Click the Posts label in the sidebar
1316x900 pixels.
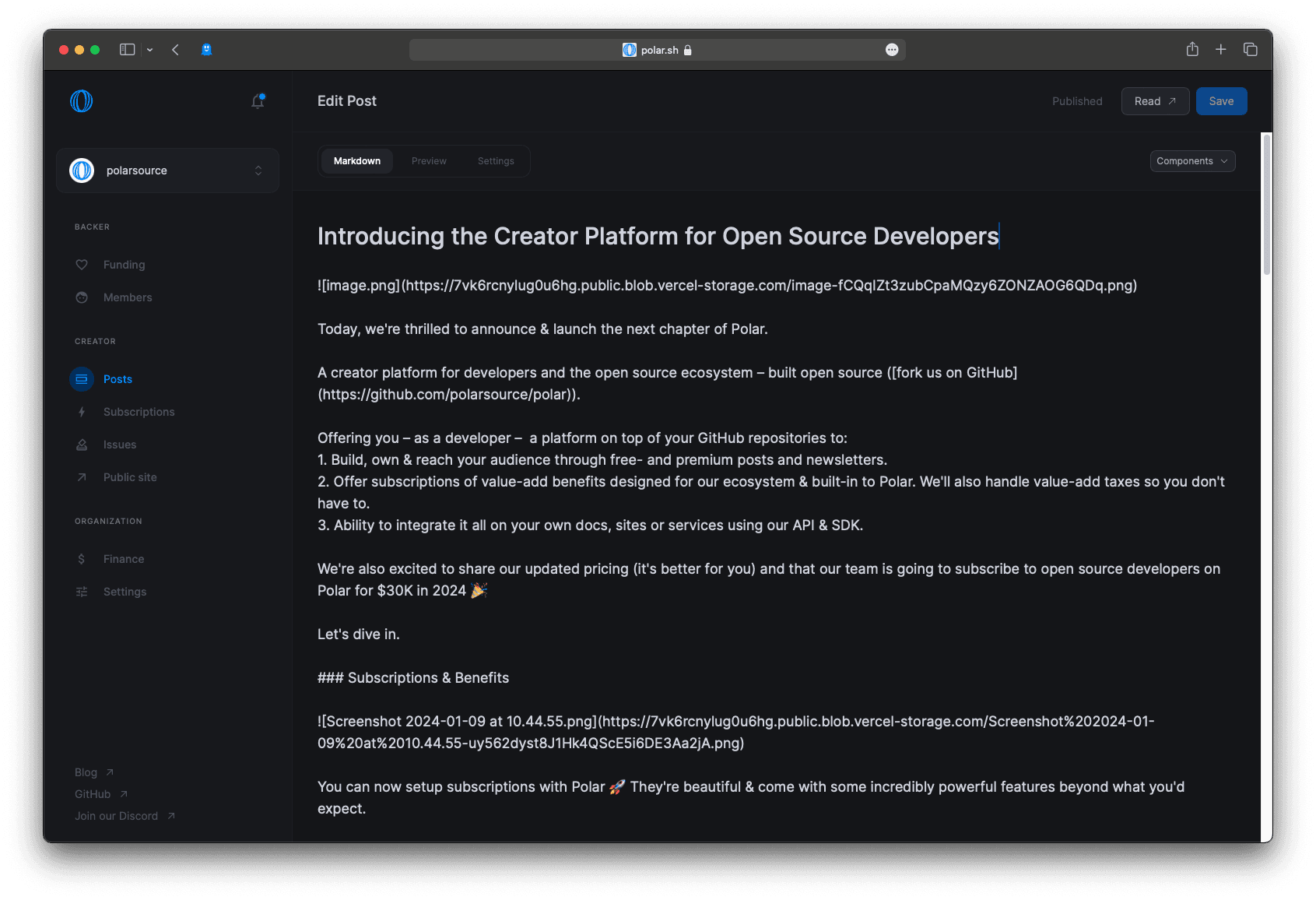click(118, 379)
